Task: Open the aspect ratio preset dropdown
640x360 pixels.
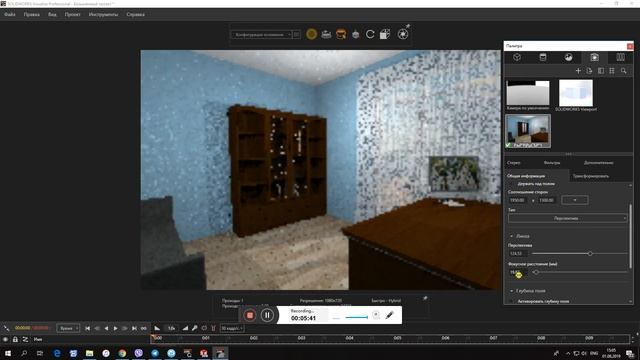Action: (x=575, y=200)
